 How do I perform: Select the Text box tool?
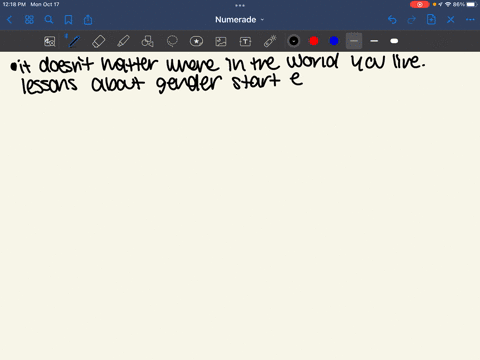tap(245, 41)
